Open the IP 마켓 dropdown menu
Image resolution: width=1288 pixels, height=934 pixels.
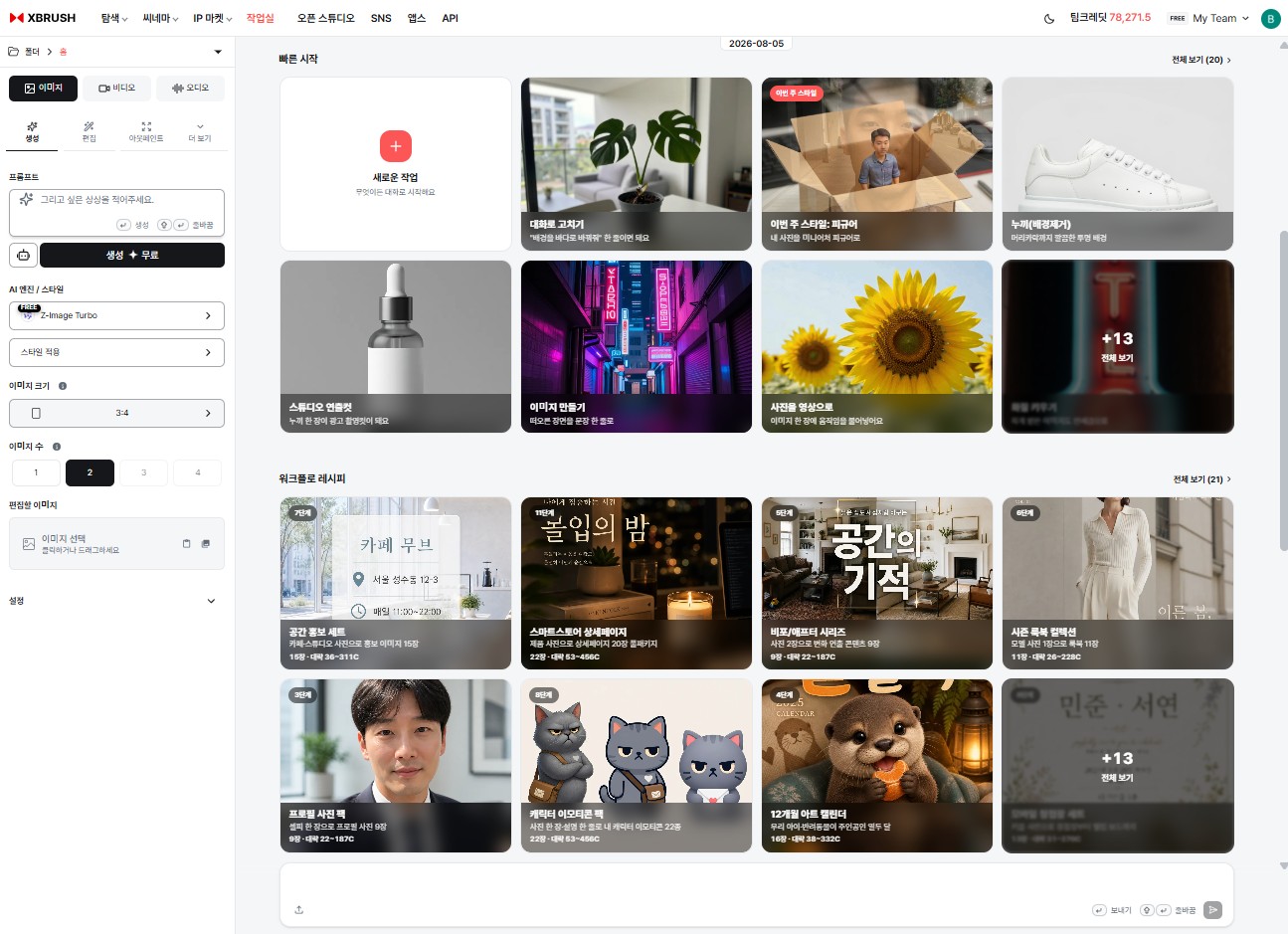coord(213,18)
